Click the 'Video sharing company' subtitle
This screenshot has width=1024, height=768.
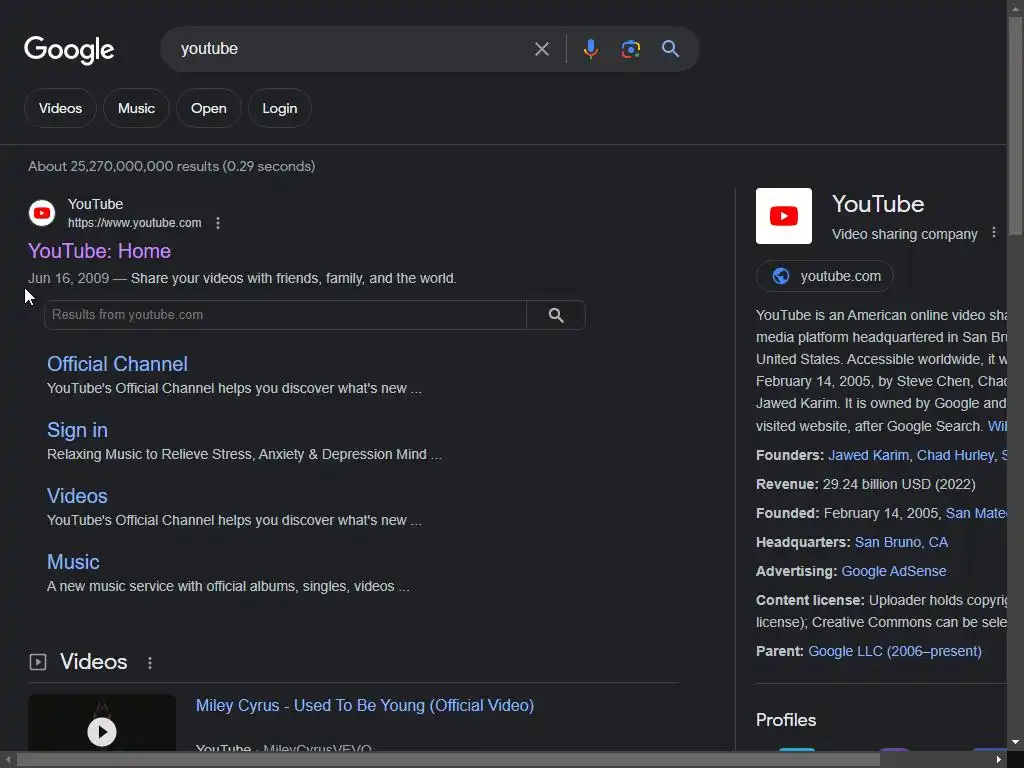point(904,234)
